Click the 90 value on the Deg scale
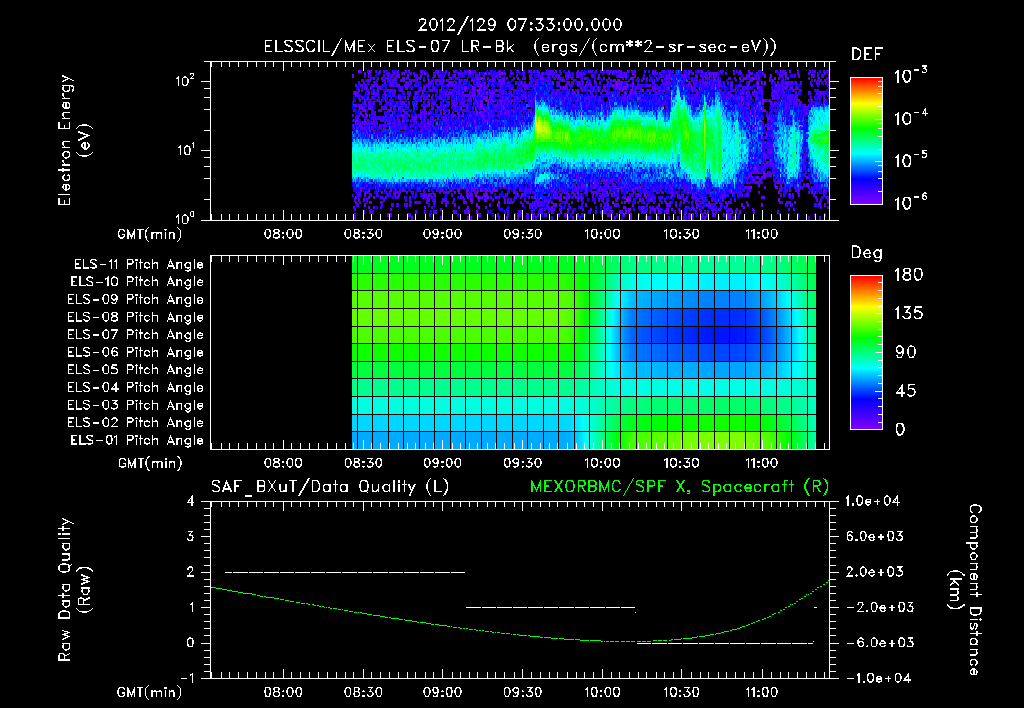 [x=906, y=353]
